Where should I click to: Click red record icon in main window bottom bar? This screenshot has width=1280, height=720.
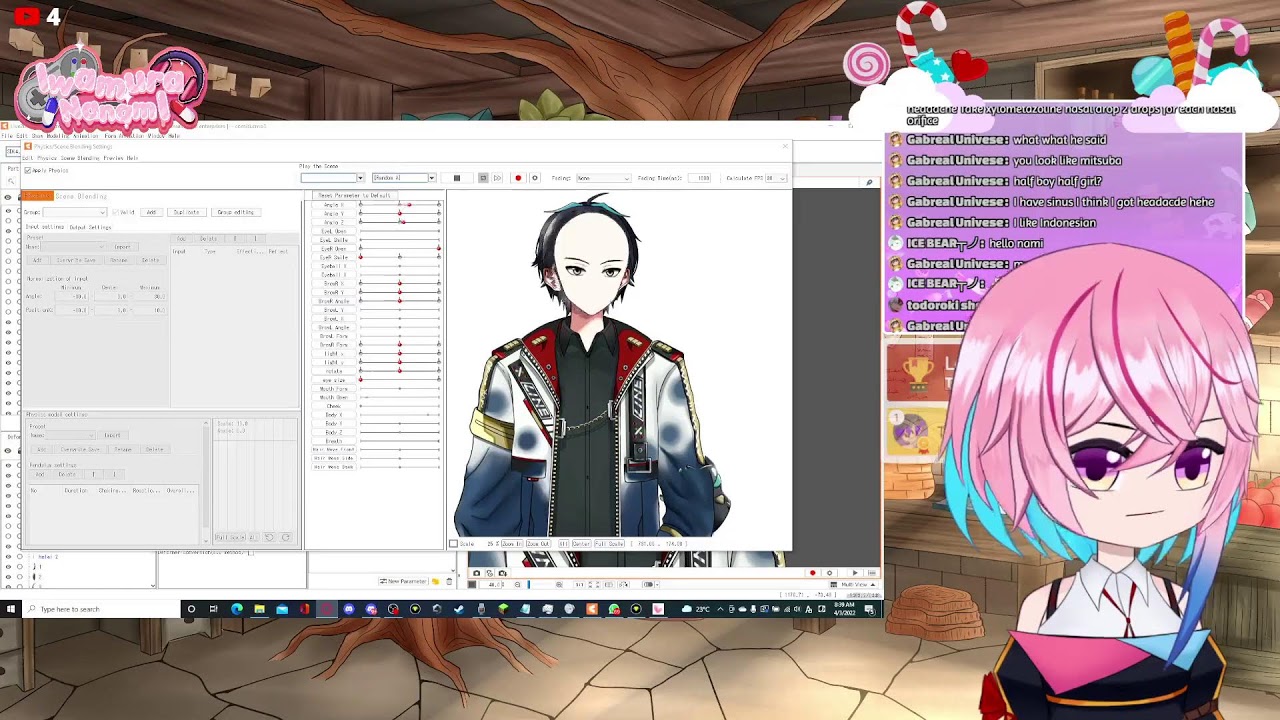812,573
